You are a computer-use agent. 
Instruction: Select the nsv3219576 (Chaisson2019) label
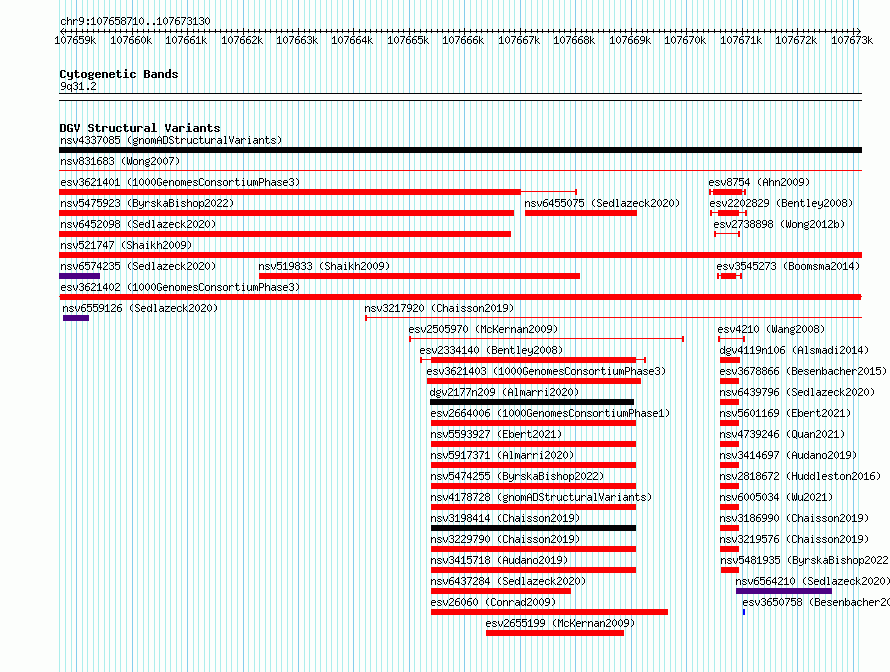(x=794, y=539)
